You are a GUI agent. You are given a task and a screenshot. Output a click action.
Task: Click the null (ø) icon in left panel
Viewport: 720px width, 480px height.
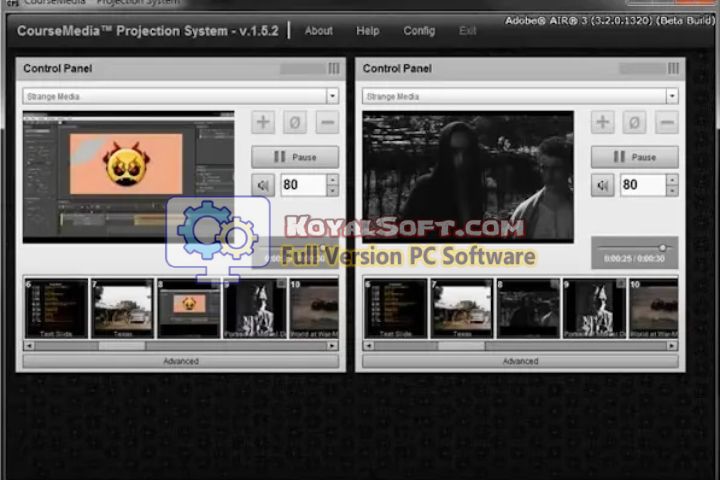[x=295, y=123]
